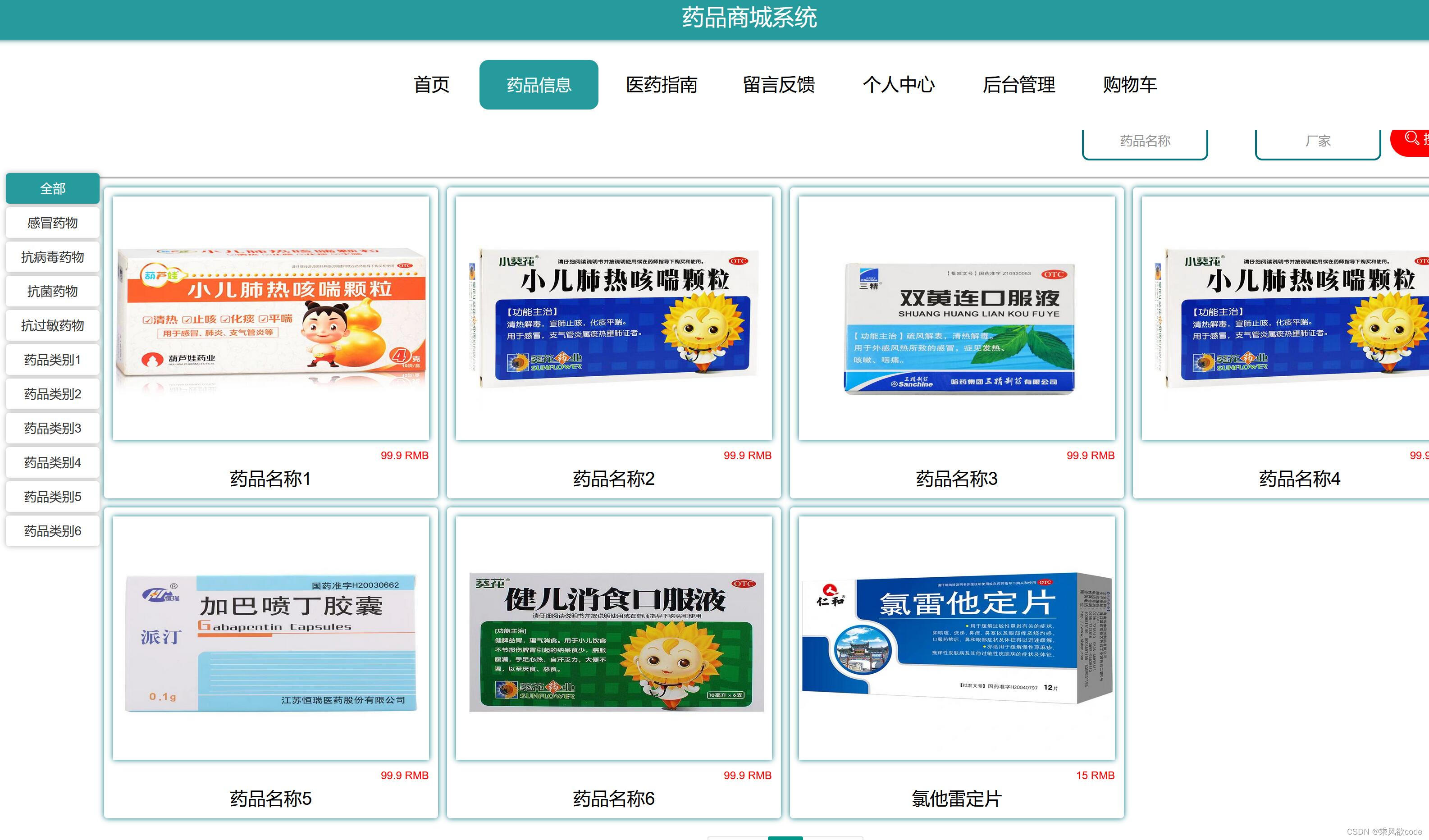Open the 个人中心 page
The width and height of the screenshot is (1429, 840).
(x=900, y=85)
